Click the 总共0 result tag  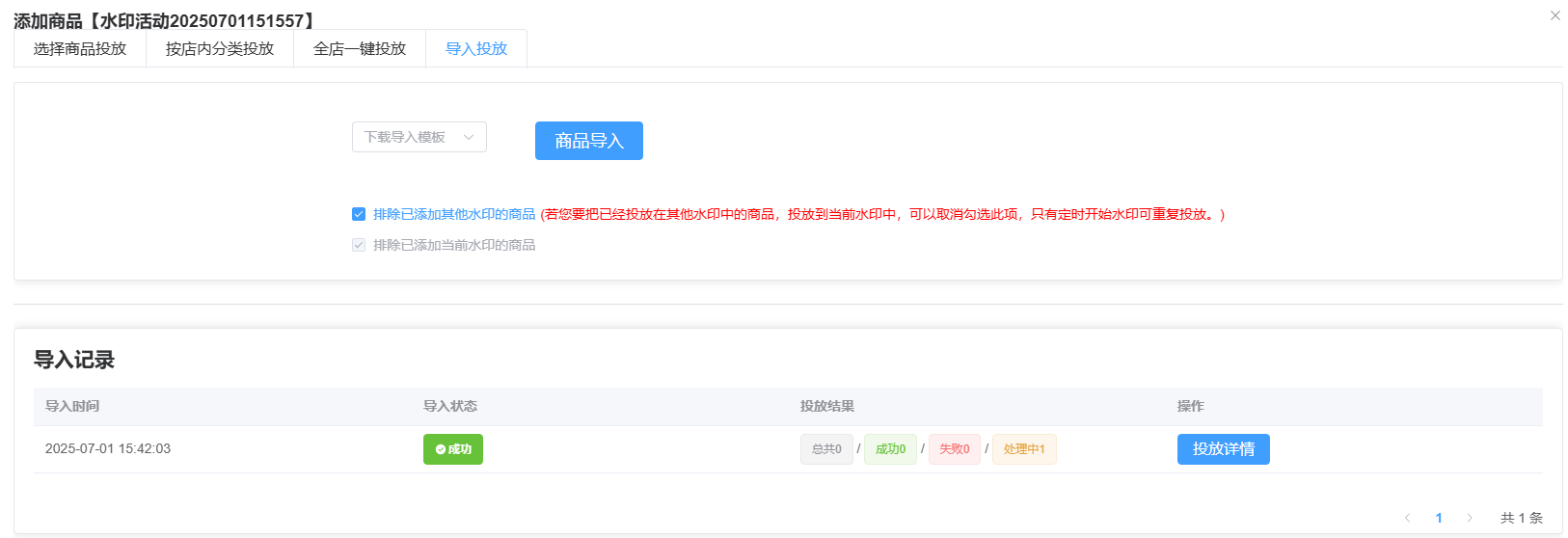[x=826, y=449]
